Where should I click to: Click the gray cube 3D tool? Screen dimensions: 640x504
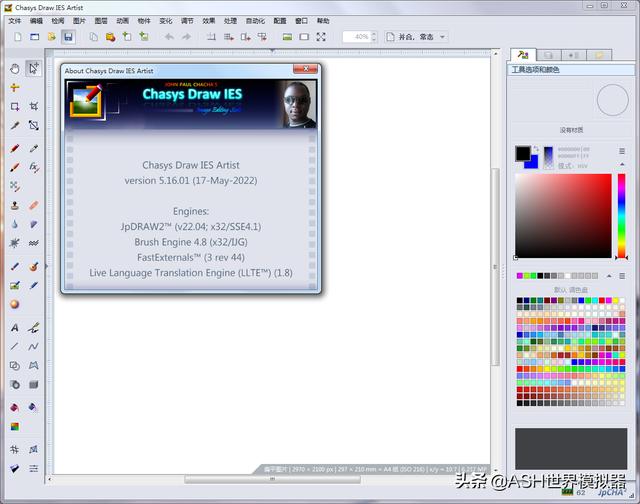[34, 384]
